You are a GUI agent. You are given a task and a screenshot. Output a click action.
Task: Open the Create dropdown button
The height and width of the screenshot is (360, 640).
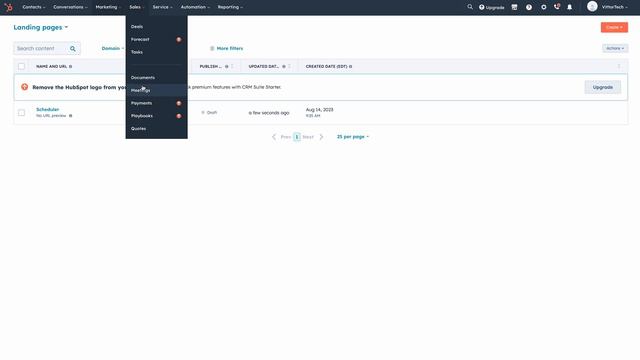(614, 27)
